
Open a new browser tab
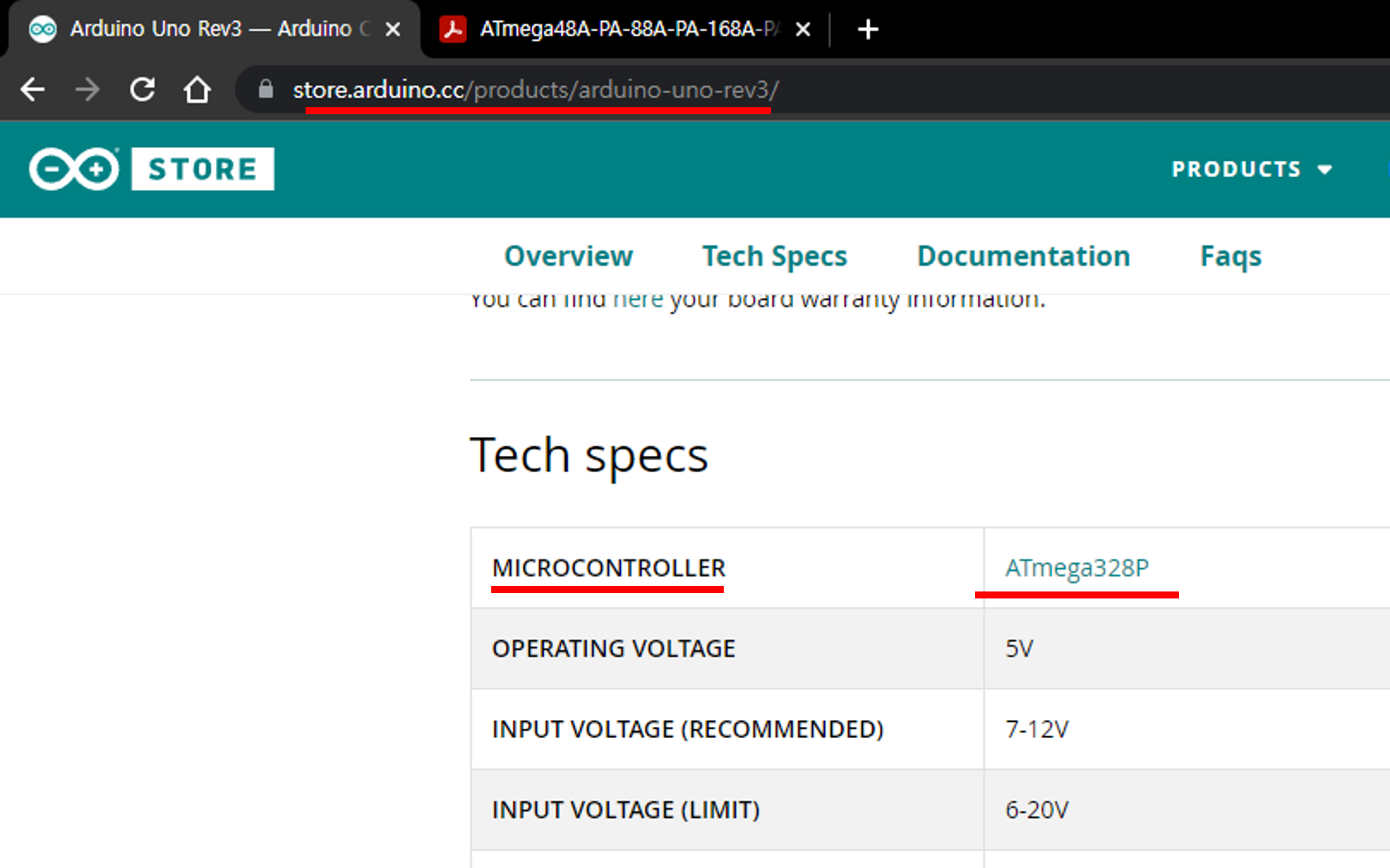868,29
